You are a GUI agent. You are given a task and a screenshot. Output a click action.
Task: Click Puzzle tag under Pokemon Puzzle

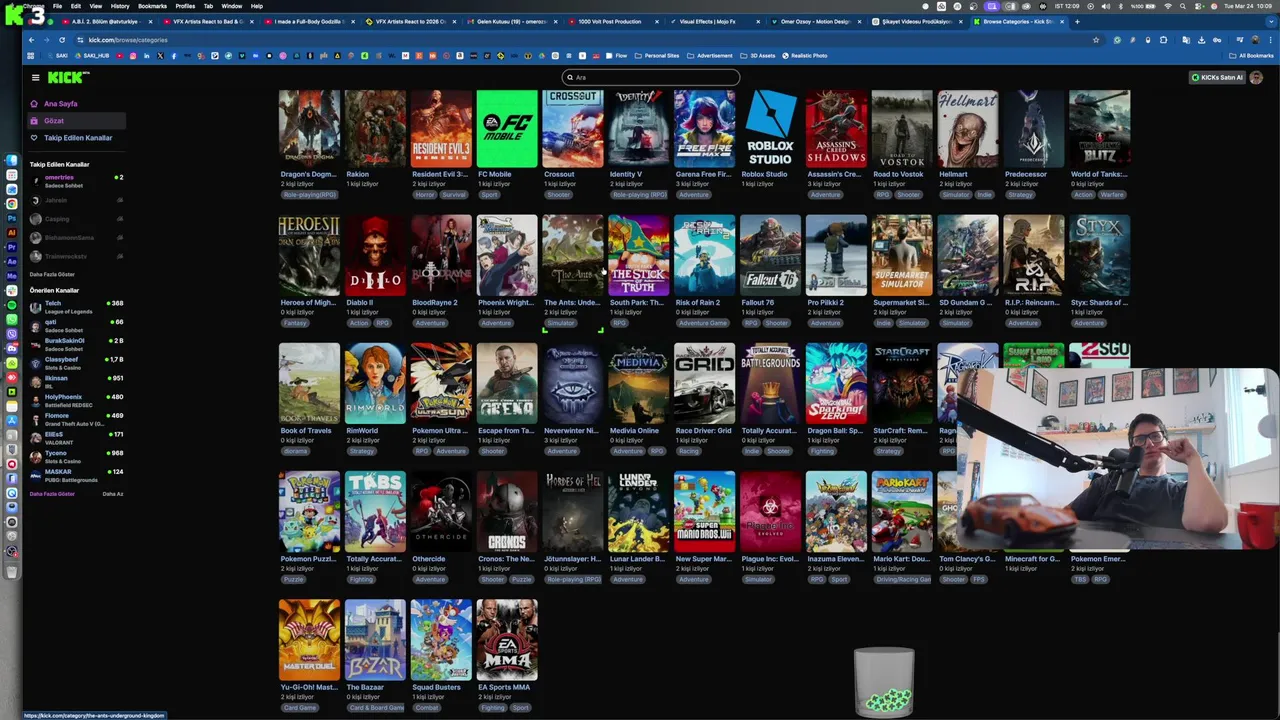293,579
